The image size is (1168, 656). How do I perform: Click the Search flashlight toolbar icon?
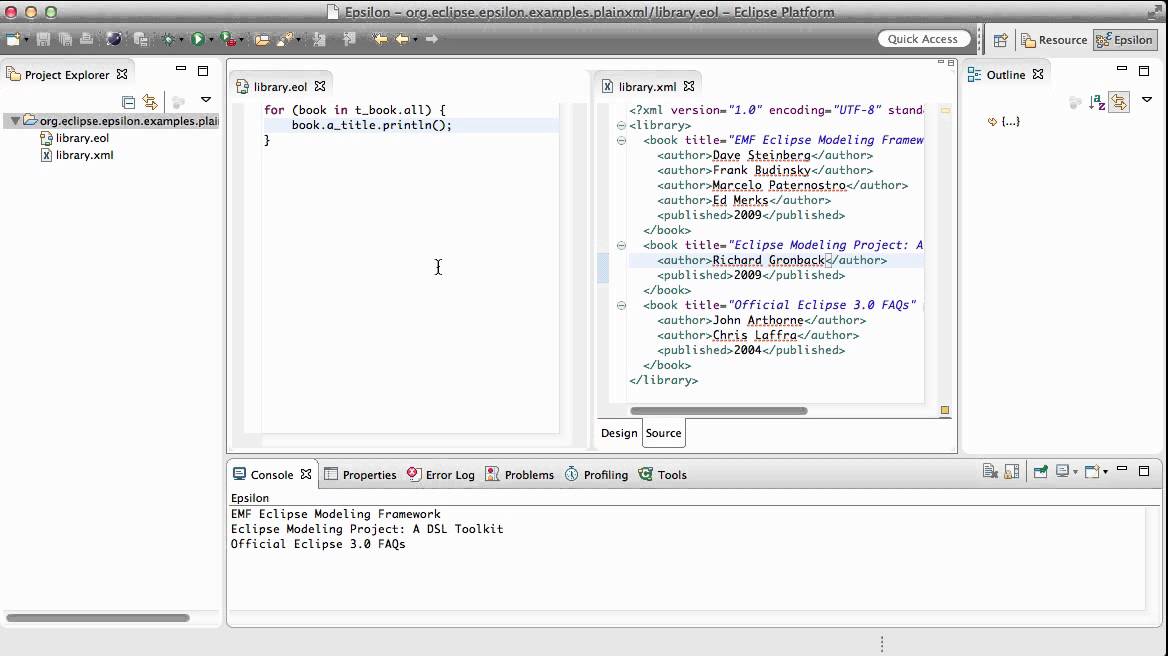285,39
